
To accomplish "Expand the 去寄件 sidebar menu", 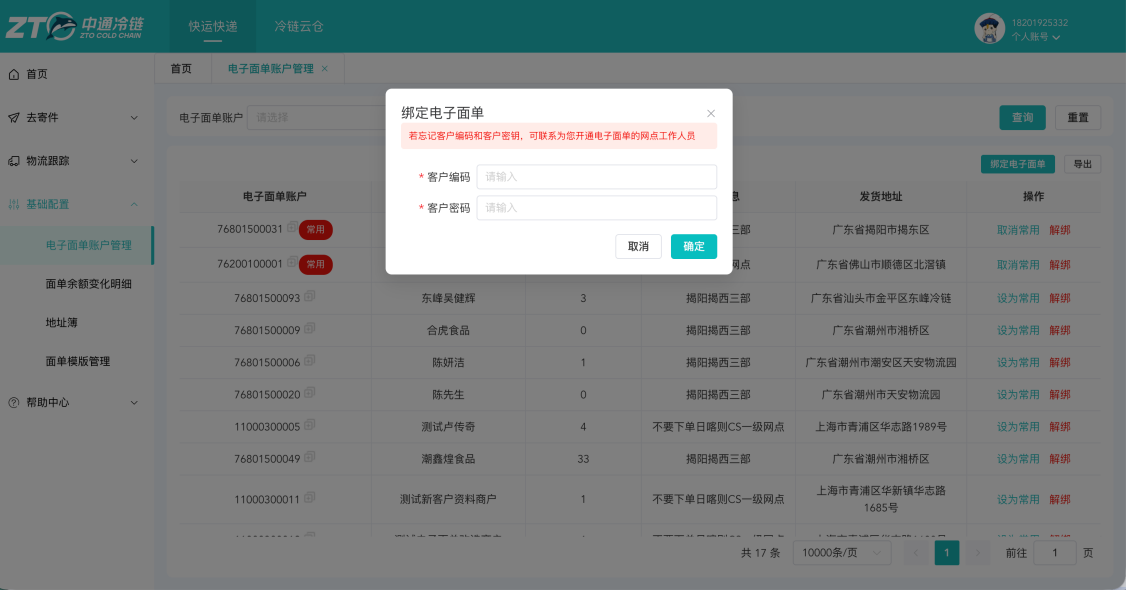I will coord(134,118).
